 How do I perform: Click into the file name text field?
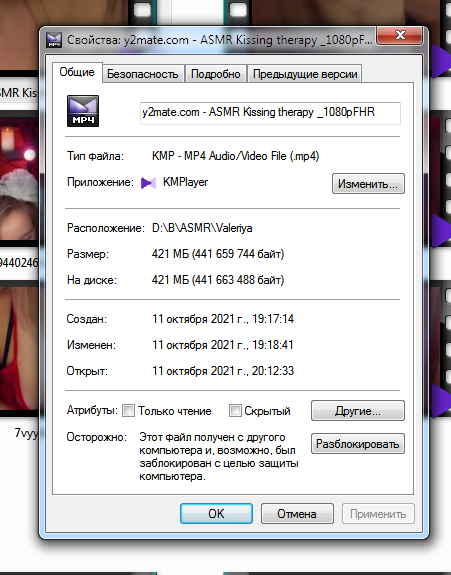(x=270, y=113)
